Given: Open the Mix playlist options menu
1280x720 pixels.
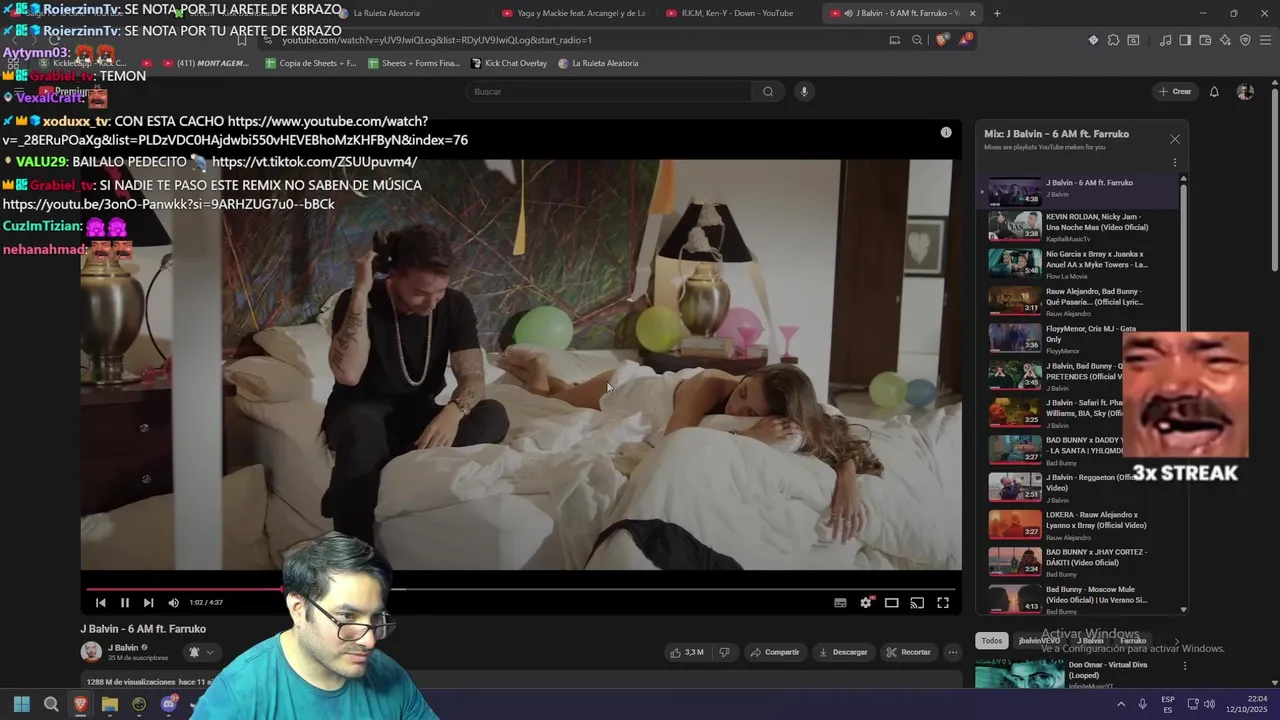Looking at the screenshot, I should tap(1175, 162).
